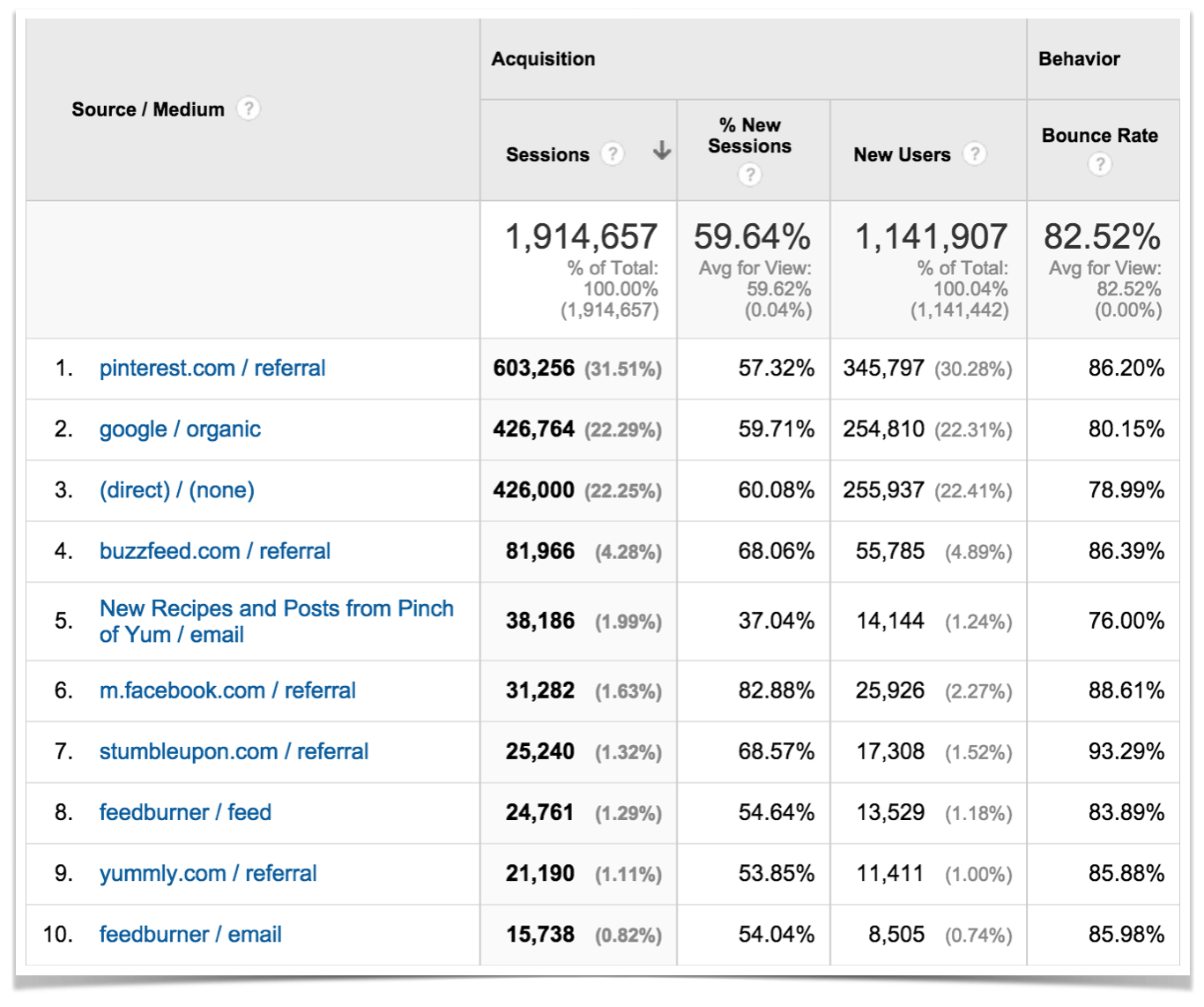Expand the google / organic source entry
The image size is (1204, 1007).
180,429
